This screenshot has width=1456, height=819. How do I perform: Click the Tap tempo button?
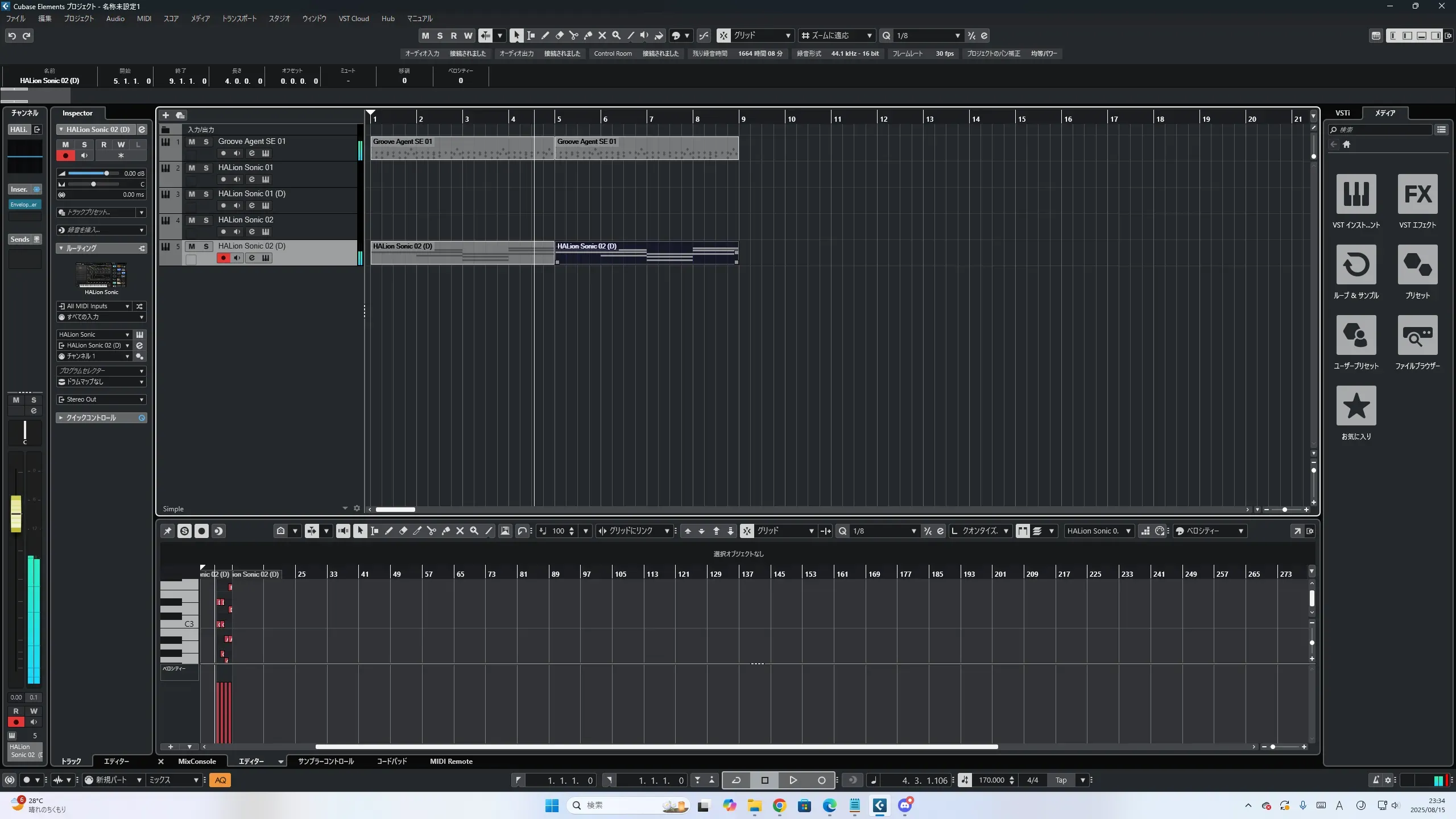(1061, 780)
